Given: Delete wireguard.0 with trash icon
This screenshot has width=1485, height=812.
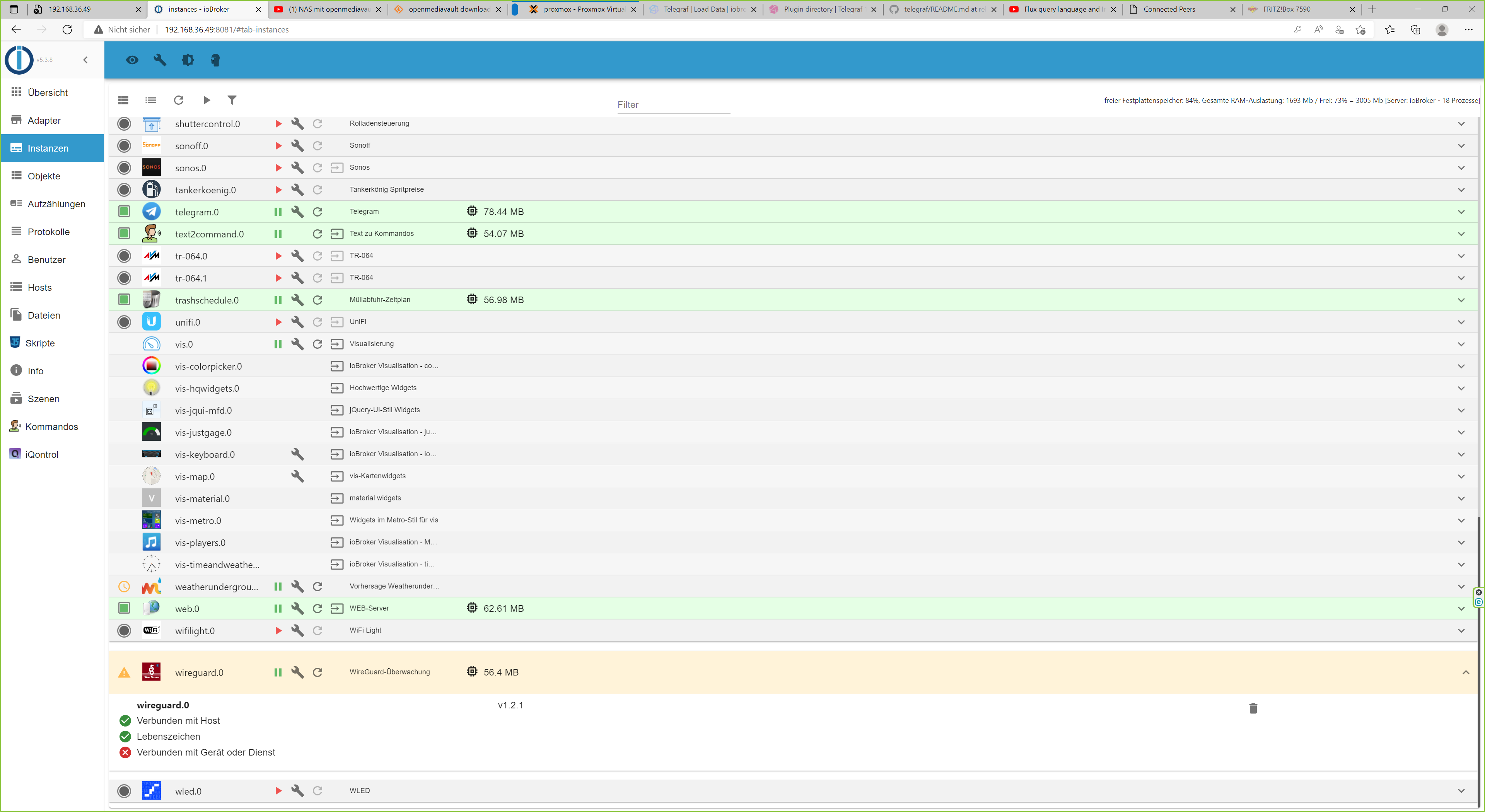Looking at the screenshot, I should pos(1253,708).
